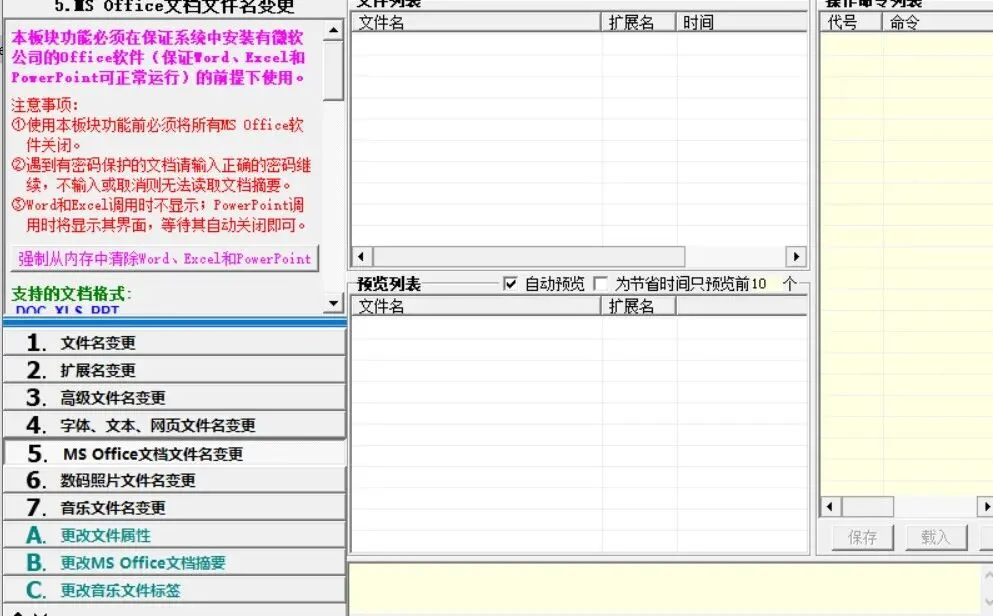
Task: Click down arrow of notes panel scrollbar
Action: click(x=334, y=303)
